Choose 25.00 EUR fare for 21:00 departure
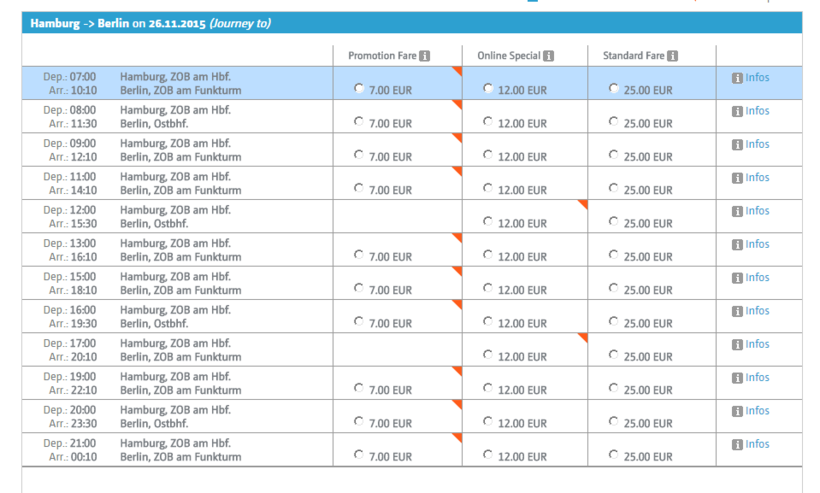The image size is (820, 493). [614, 455]
